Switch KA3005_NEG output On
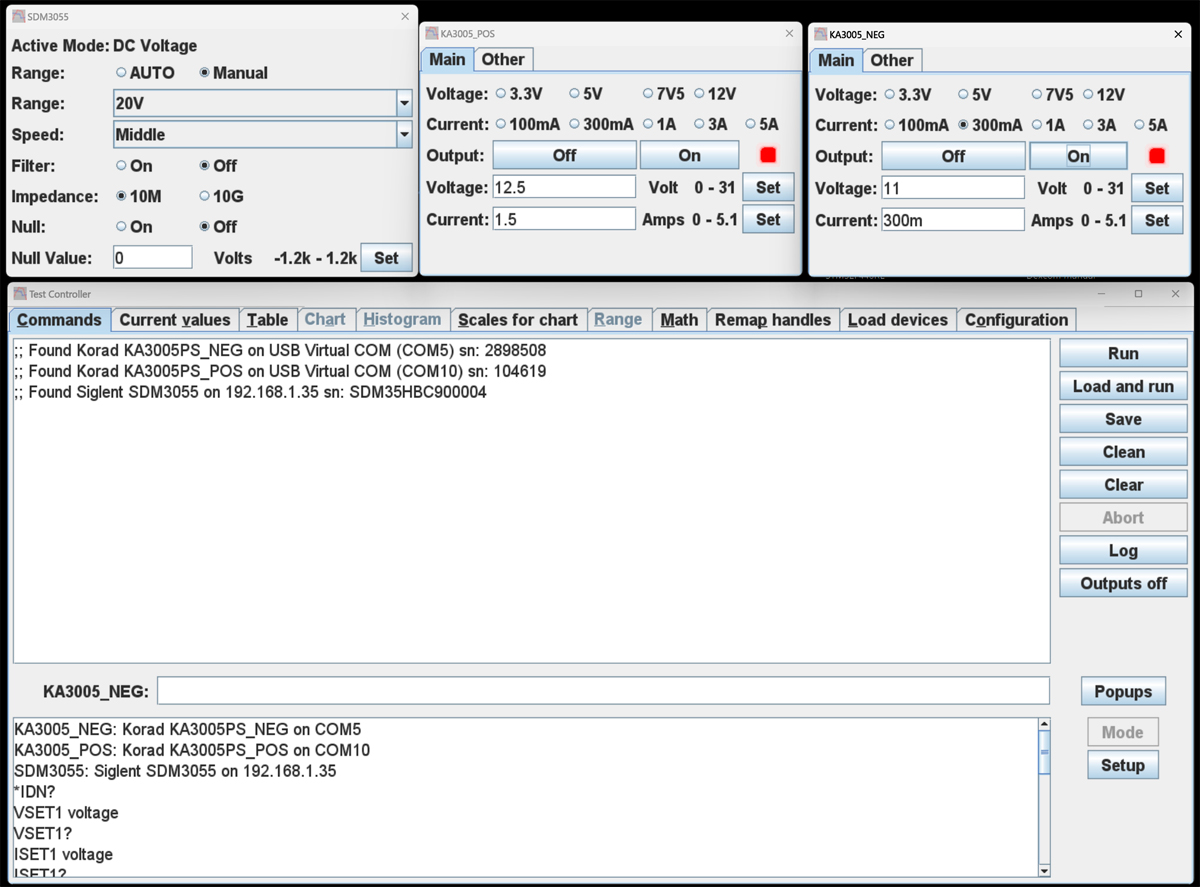The width and height of the screenshot is (1200, 887). click(x=1078, y=156)
